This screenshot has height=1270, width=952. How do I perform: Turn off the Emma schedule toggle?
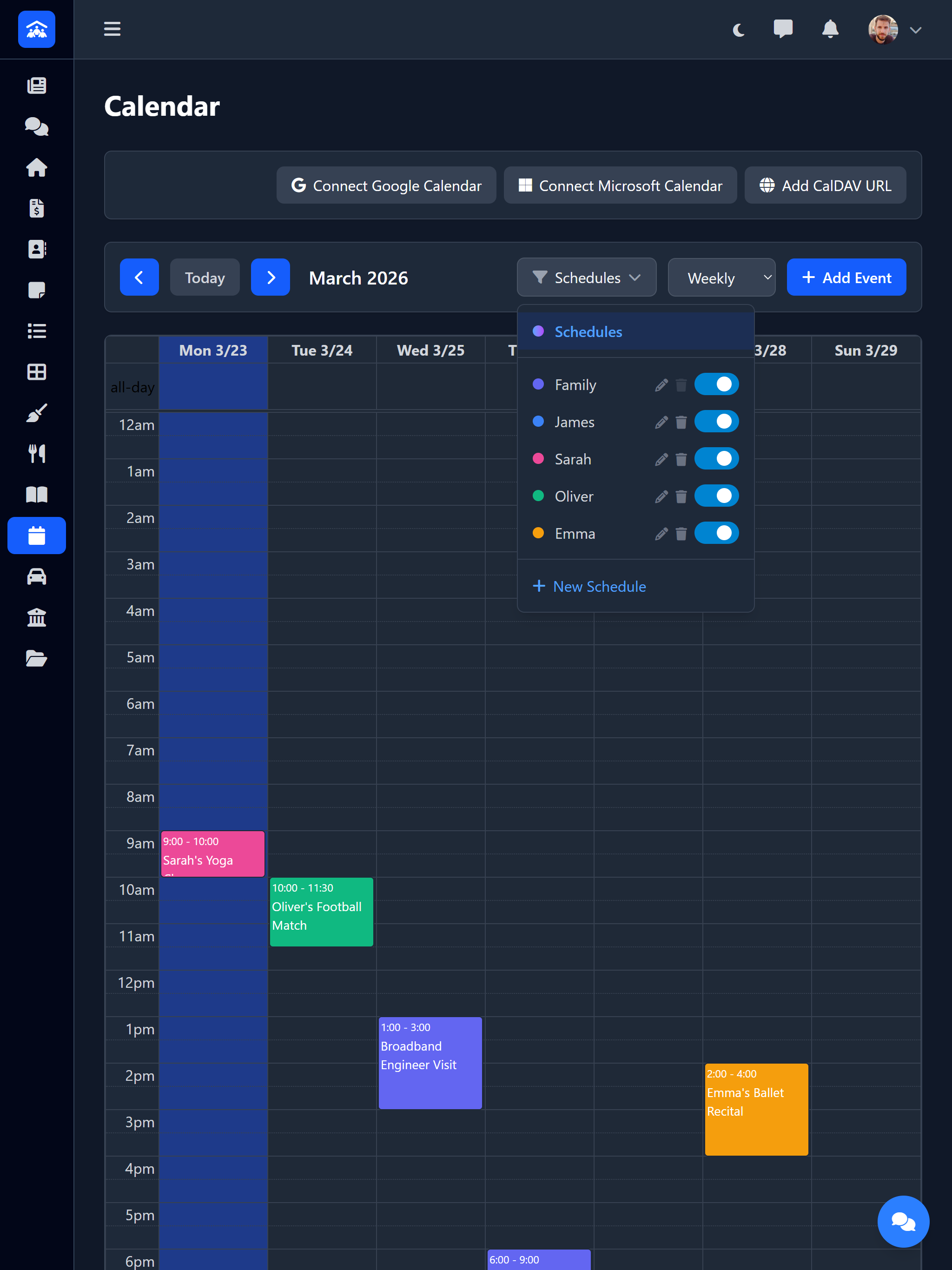tap(717, 533)
